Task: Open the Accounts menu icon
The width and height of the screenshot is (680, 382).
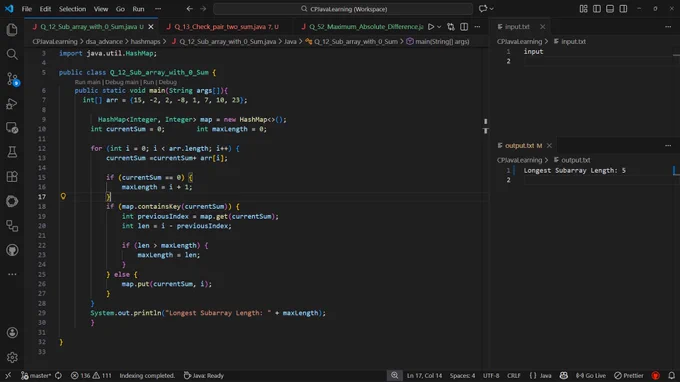Action: 12,333
